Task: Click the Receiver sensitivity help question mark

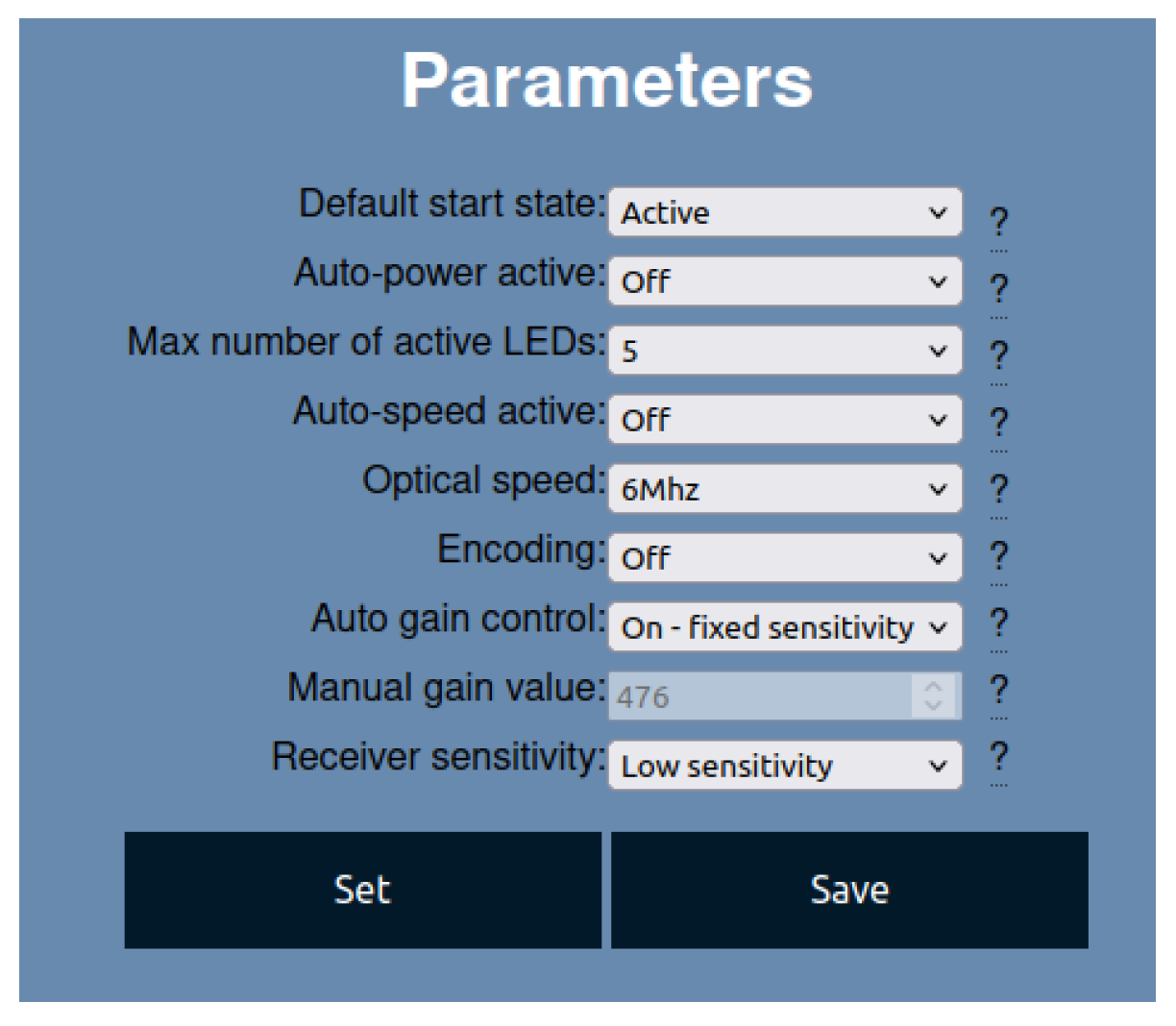Action: tap(999, 756)
